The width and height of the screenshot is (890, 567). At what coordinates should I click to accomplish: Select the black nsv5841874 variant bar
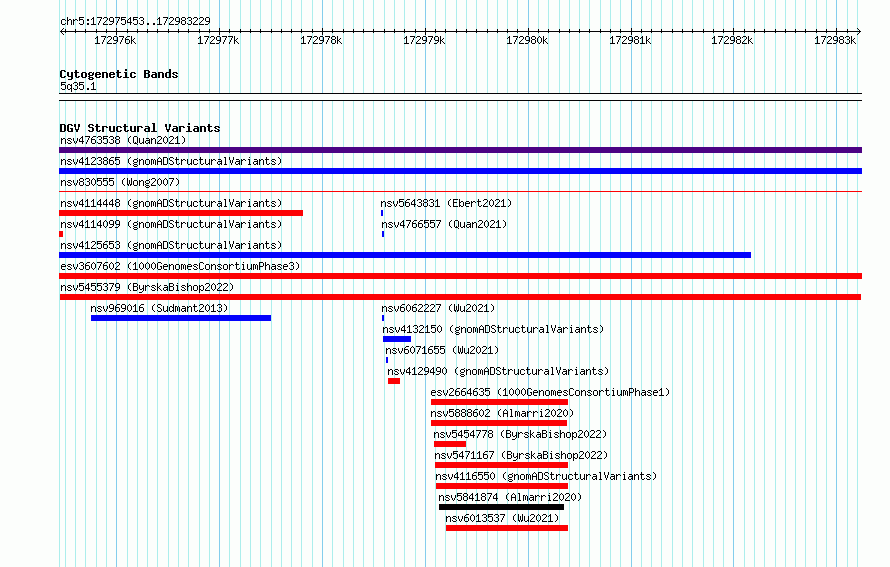click(x=501, y=507)
